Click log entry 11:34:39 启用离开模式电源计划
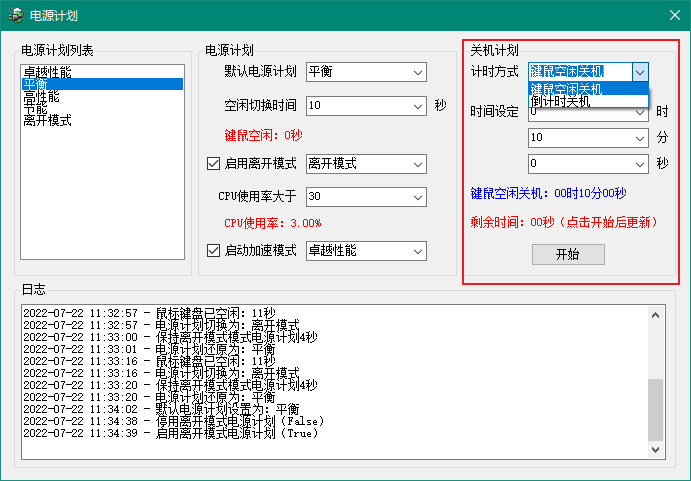The image size is (691, 481). coord(171,433)
